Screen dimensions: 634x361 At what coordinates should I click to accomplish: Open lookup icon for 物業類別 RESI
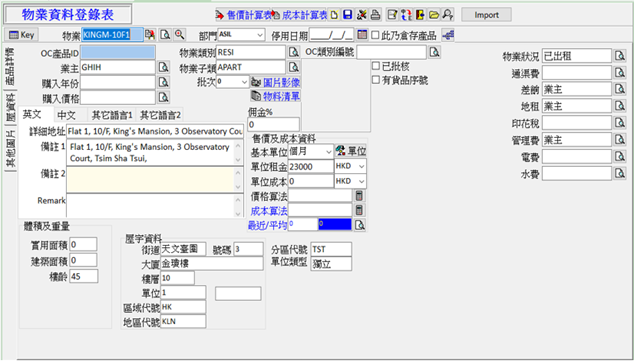tap(294, 52)
